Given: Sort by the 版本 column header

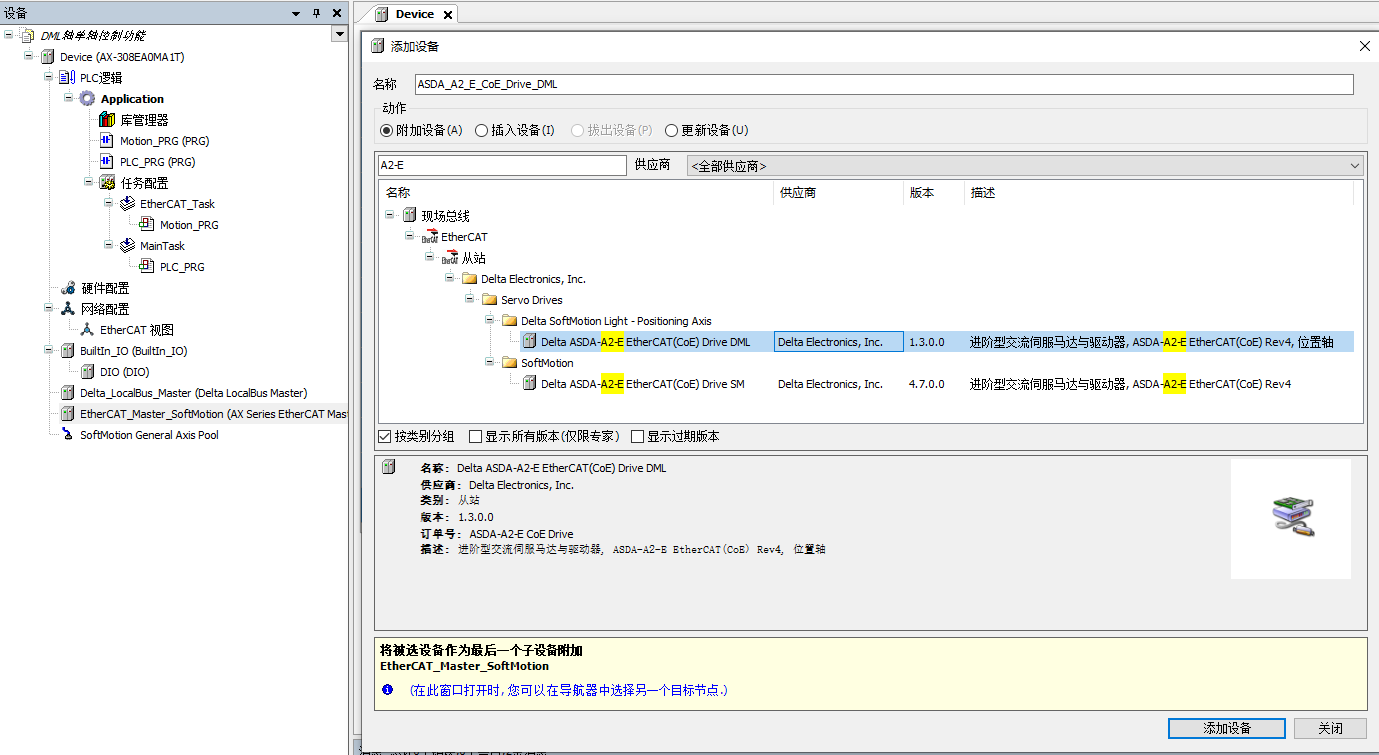Looking at the screenshot, I should 934,193.
